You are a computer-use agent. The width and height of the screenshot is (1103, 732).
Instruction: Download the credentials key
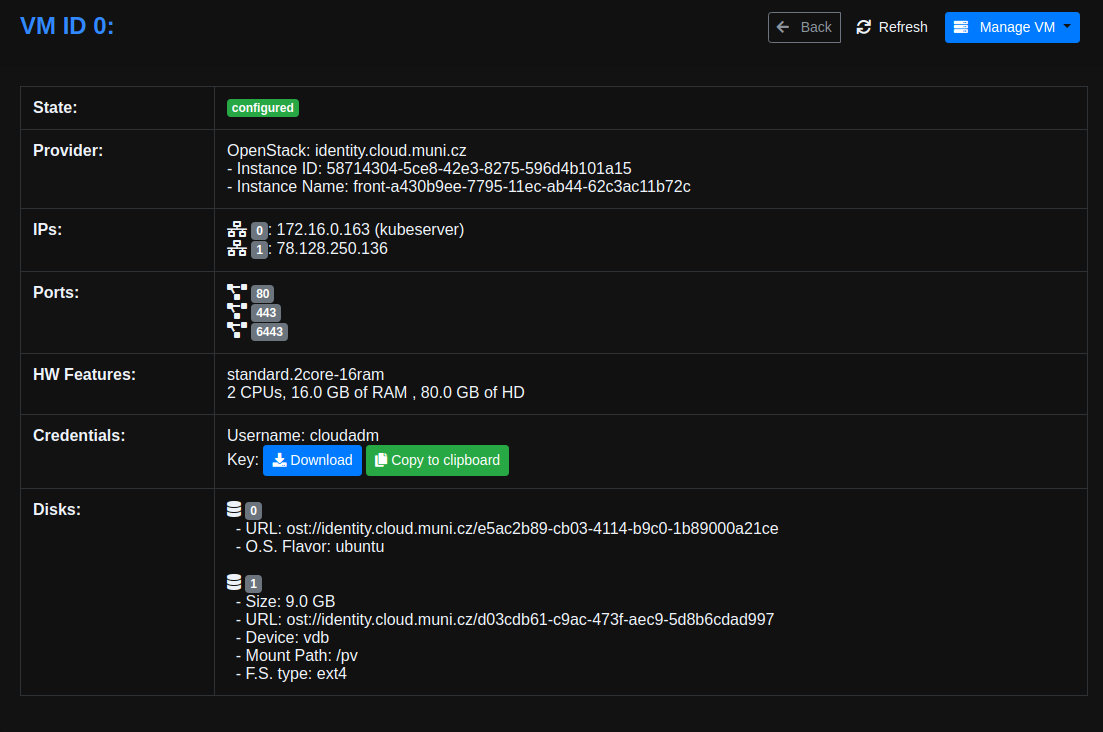312,461
